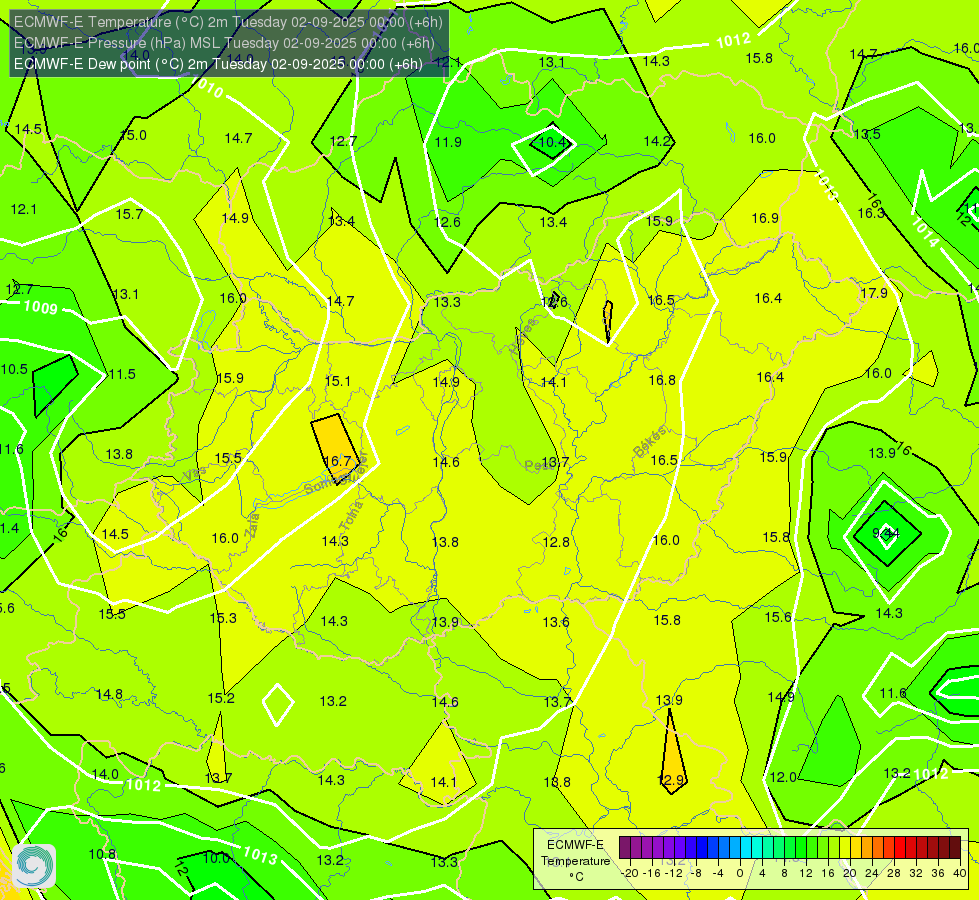Viewport: 979px width, 900px height.
Task: Click the 15.0 temperature value
Action: click(133, 135)
